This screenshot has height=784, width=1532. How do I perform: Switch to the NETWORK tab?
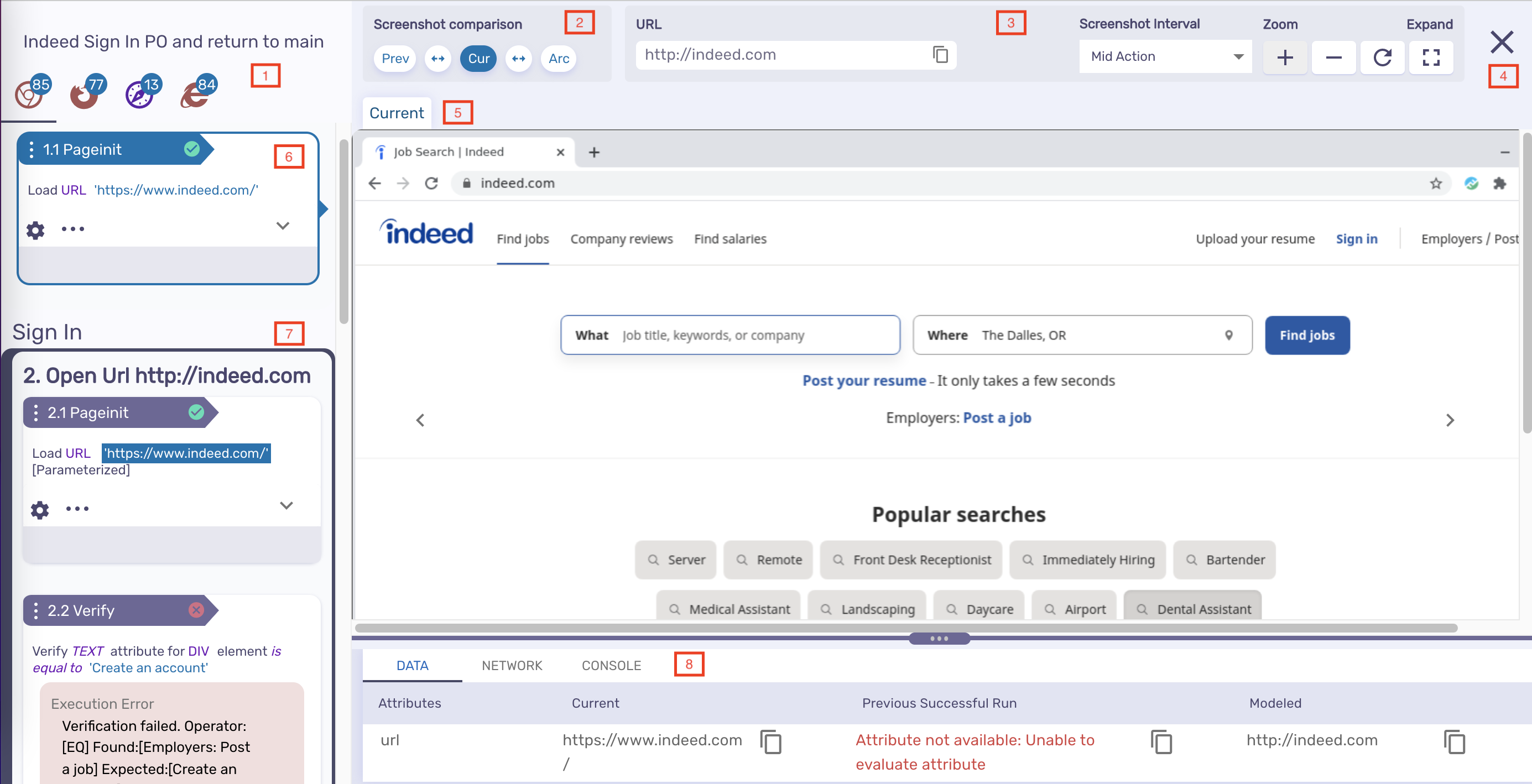[x=512, y=666]
